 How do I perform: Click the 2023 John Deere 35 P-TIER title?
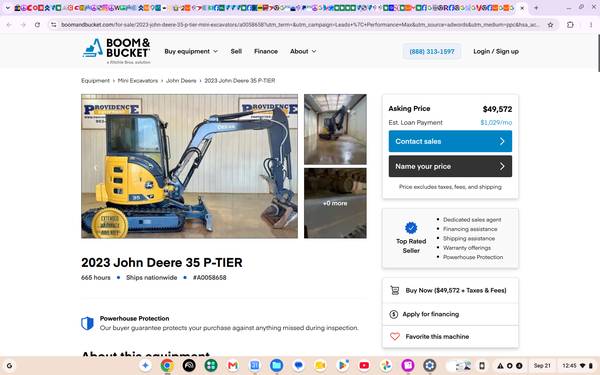tap(161, 262)
